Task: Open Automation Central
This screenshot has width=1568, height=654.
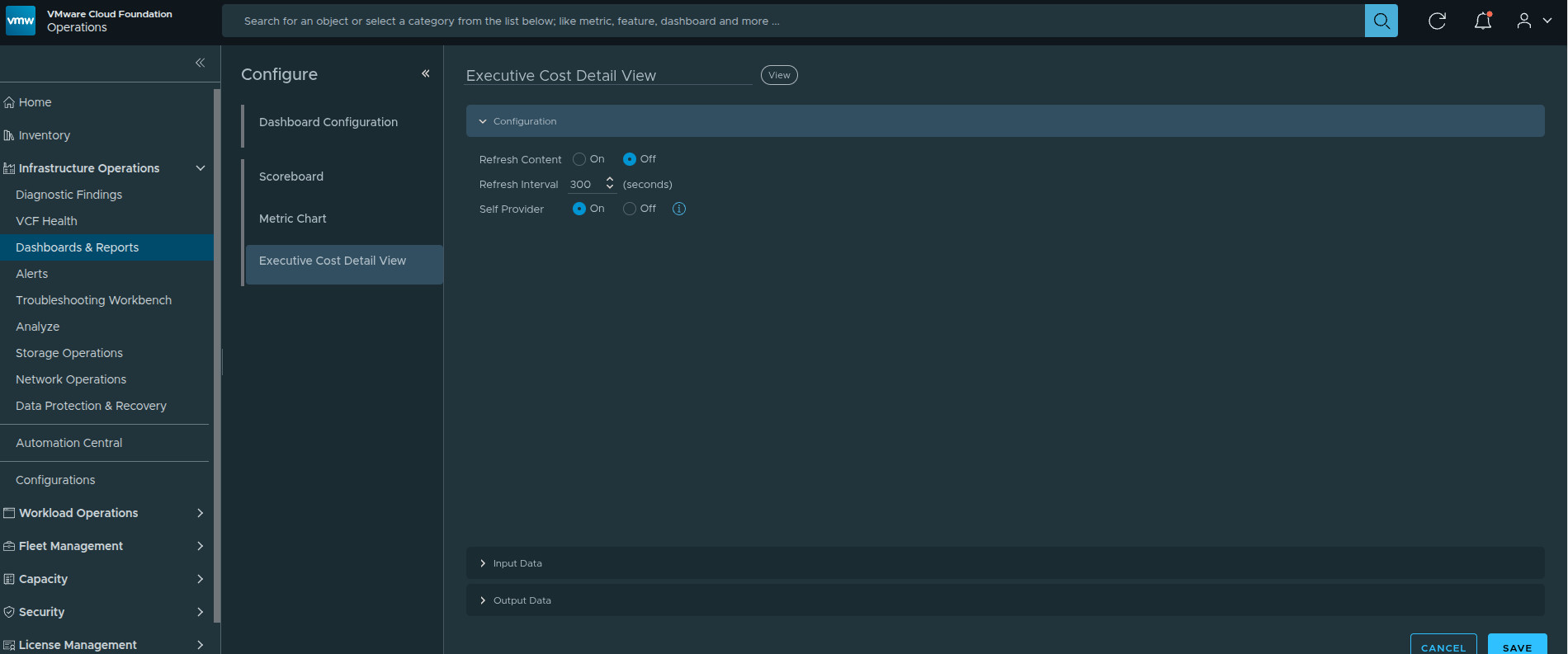Action: coord(68,443)
